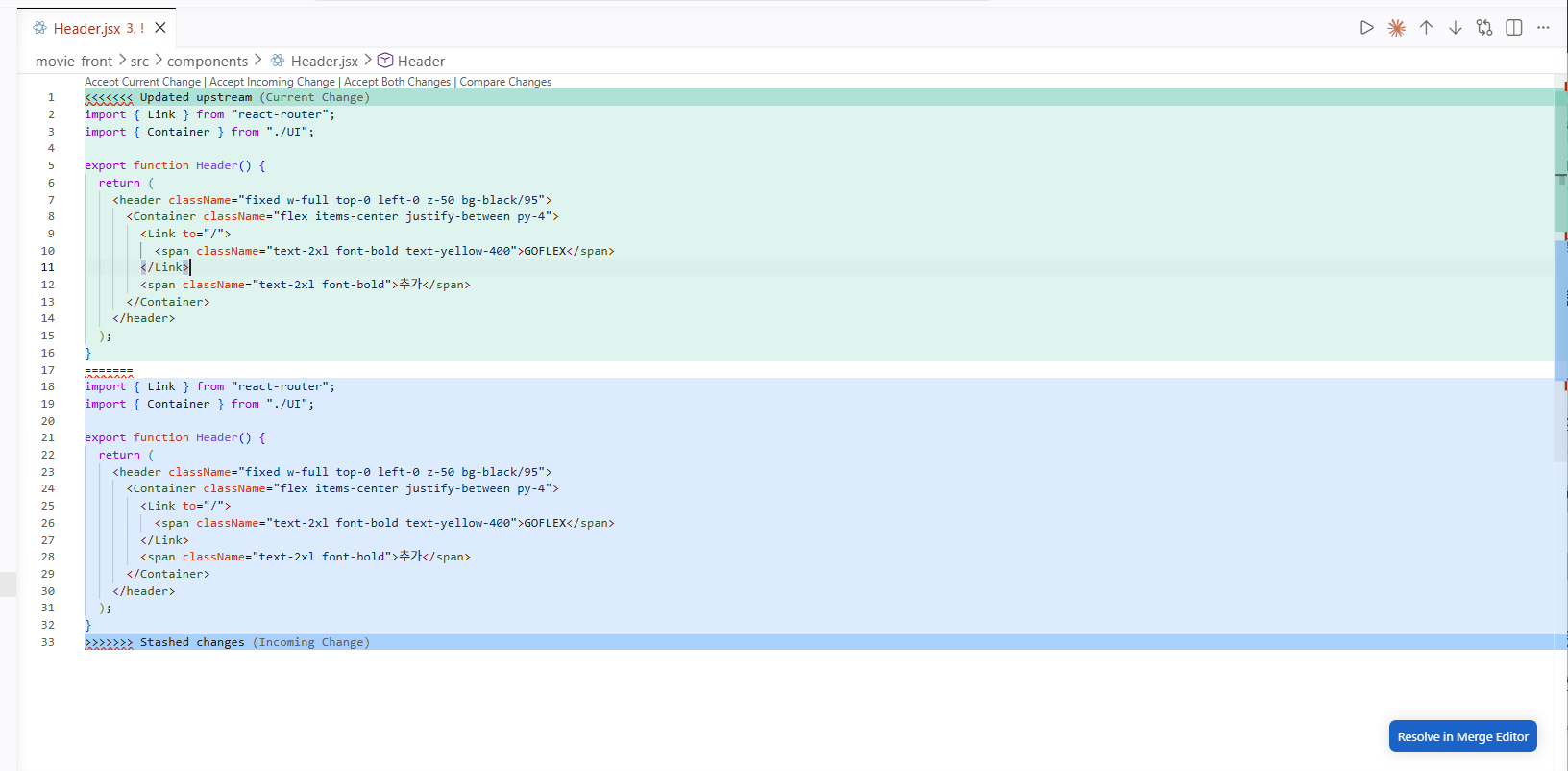Split the editor to the right
Viewport: 1568px width, 771px height.
tap(1514, 28)
